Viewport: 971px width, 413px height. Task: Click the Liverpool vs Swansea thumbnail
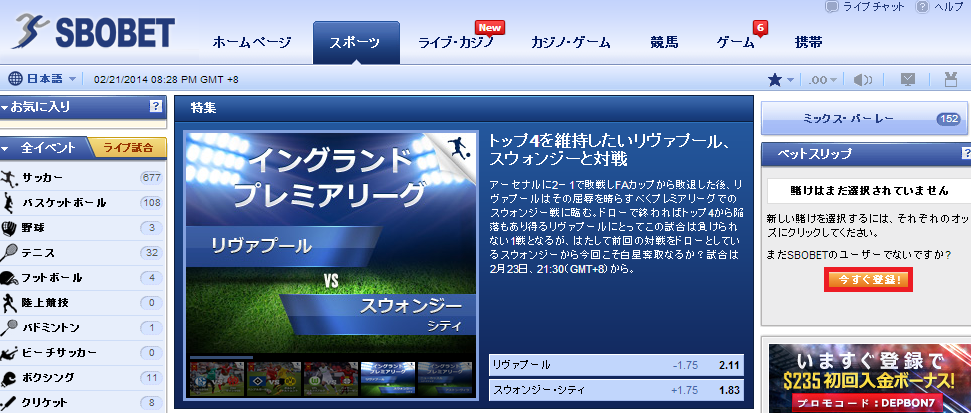point(388,379)
